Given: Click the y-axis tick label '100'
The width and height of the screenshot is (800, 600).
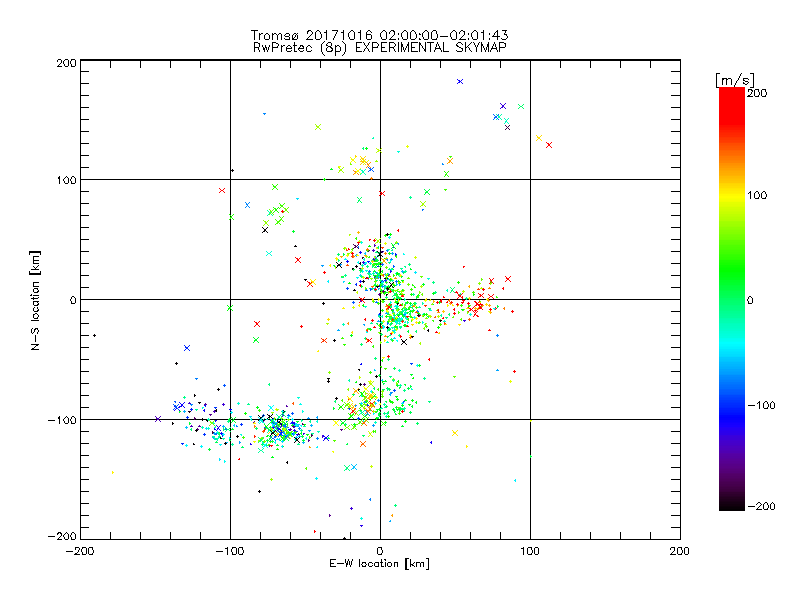Looking at the screenshot, I should 66,180.
